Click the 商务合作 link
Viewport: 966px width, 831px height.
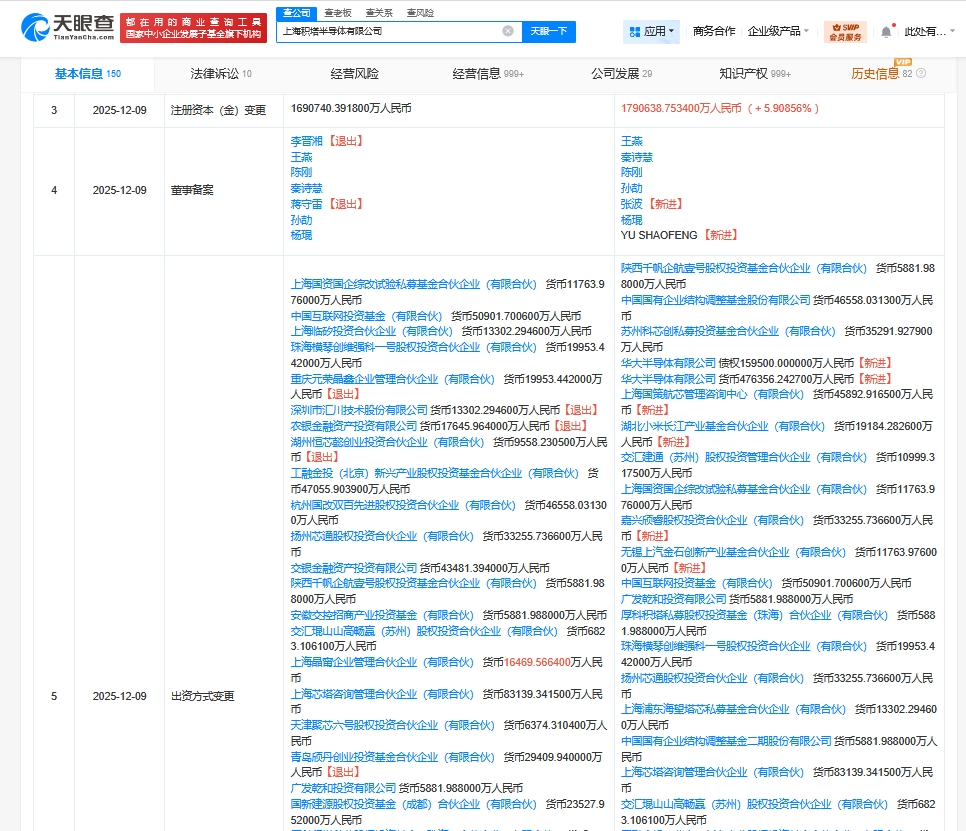[x=713, y=32]
